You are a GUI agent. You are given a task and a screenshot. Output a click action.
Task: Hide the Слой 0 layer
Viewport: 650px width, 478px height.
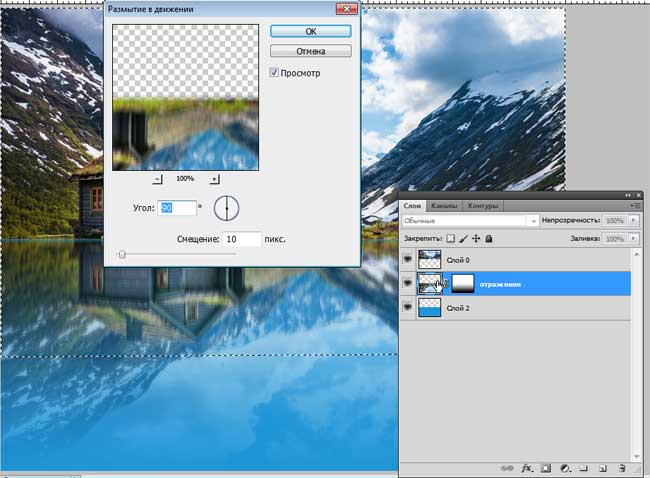click(x=408, y=259)
